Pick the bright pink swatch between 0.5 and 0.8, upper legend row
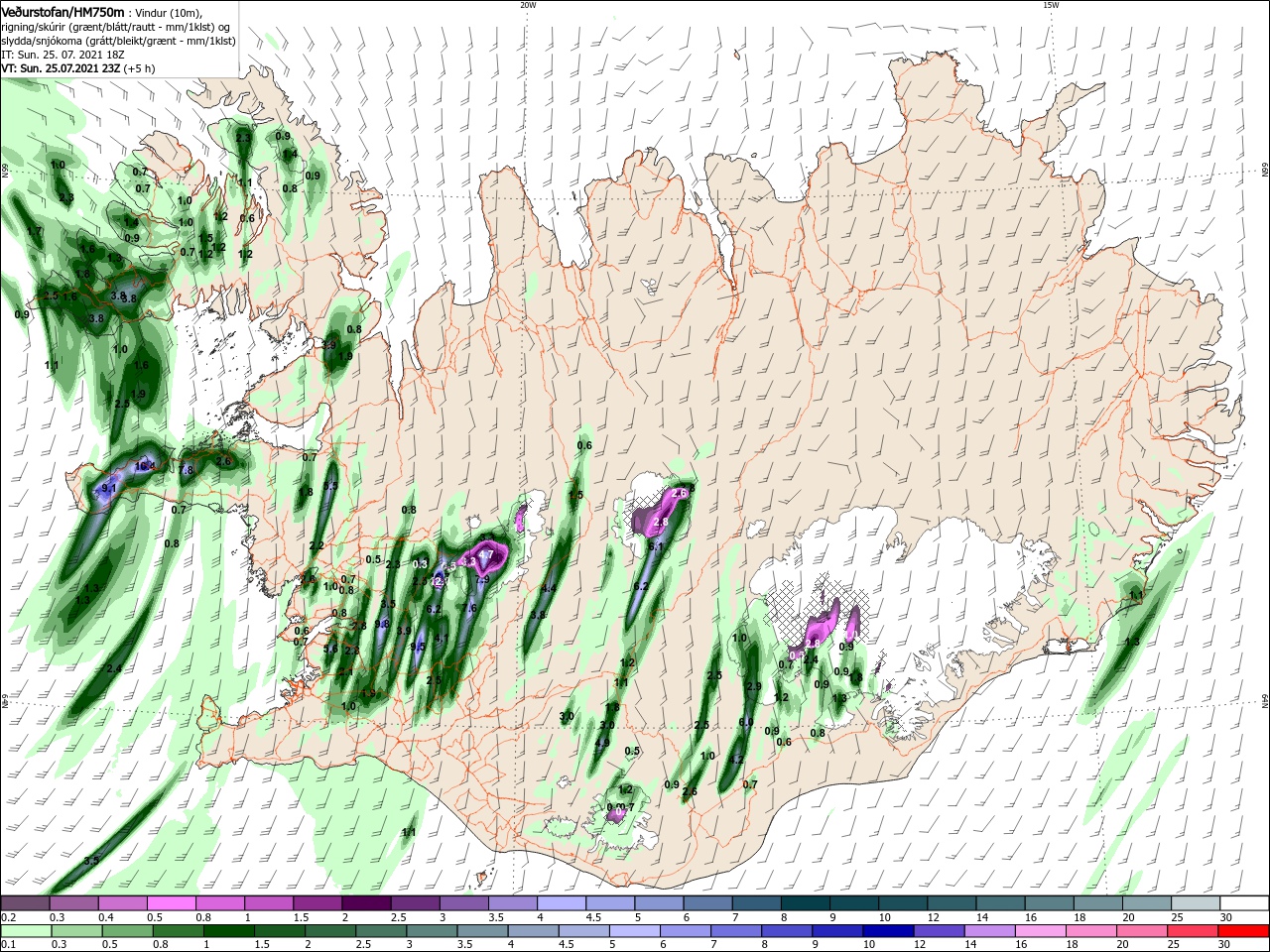Viewport: 1270px width, 952px height. click(x=171, y=903)
